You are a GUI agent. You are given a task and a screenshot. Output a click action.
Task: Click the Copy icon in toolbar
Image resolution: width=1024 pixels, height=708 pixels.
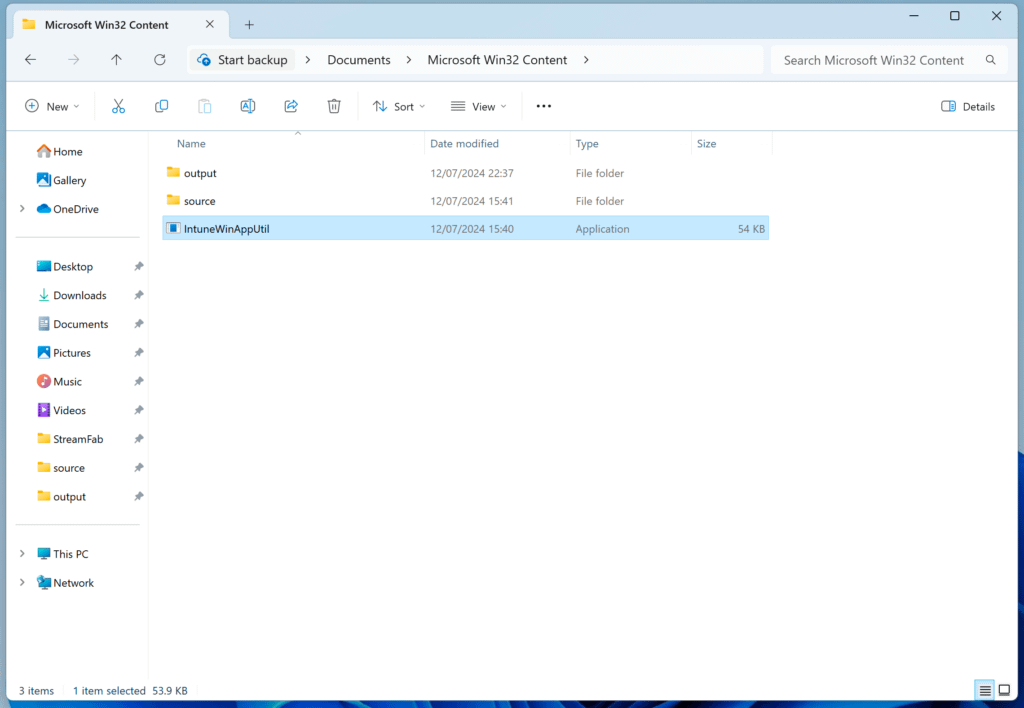161,106
